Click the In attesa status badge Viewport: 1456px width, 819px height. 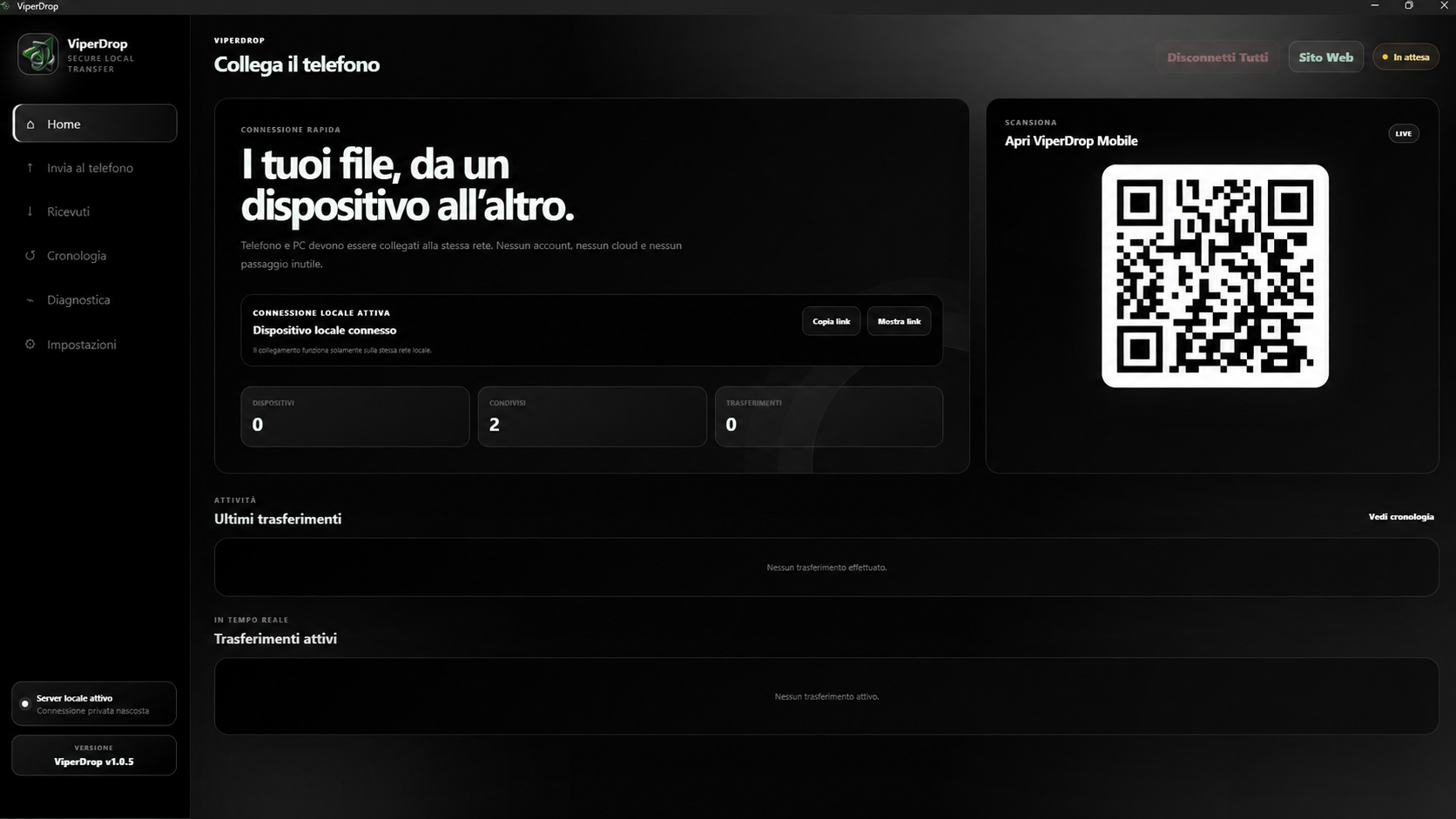tap(1405, 57)
